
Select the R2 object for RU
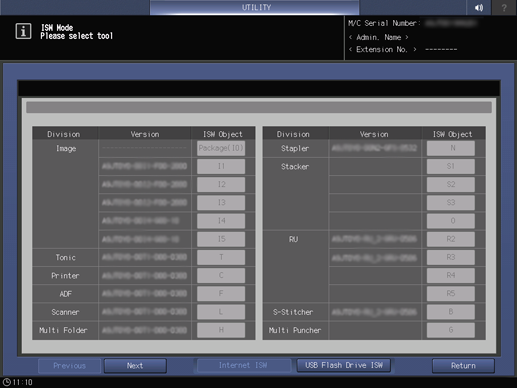pyautogui.click(x=451, y=239)
